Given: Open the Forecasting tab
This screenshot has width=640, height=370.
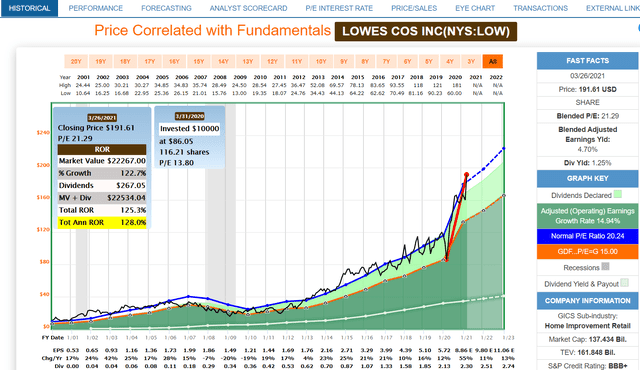Looking at the screenshot, I should pos(166,8).
